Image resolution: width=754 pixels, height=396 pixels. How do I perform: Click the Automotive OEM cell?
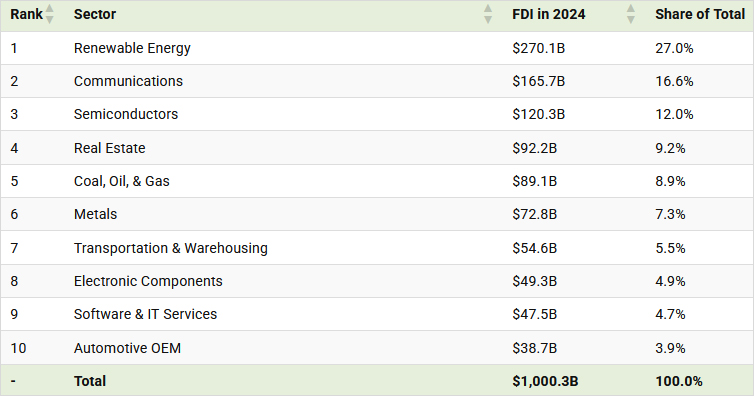[x=127, y=348]
